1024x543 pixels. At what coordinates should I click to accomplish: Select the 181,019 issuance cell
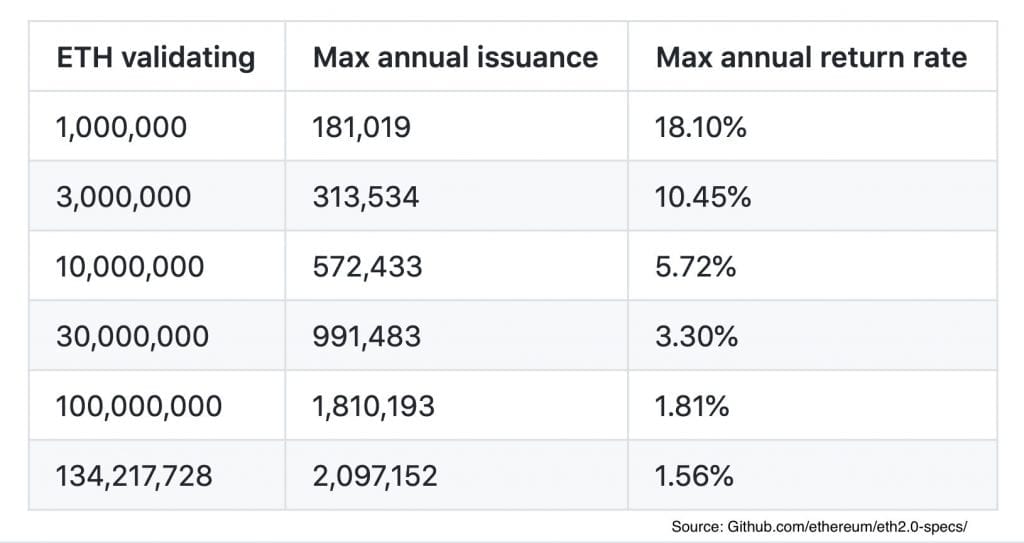coord(361,127)
